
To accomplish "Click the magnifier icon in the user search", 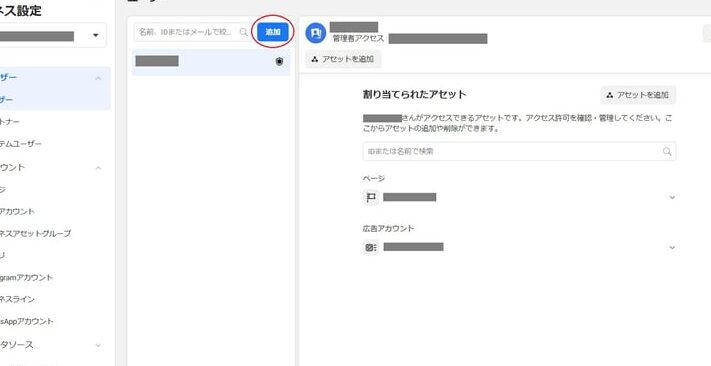I will click(x=243, y=32).
